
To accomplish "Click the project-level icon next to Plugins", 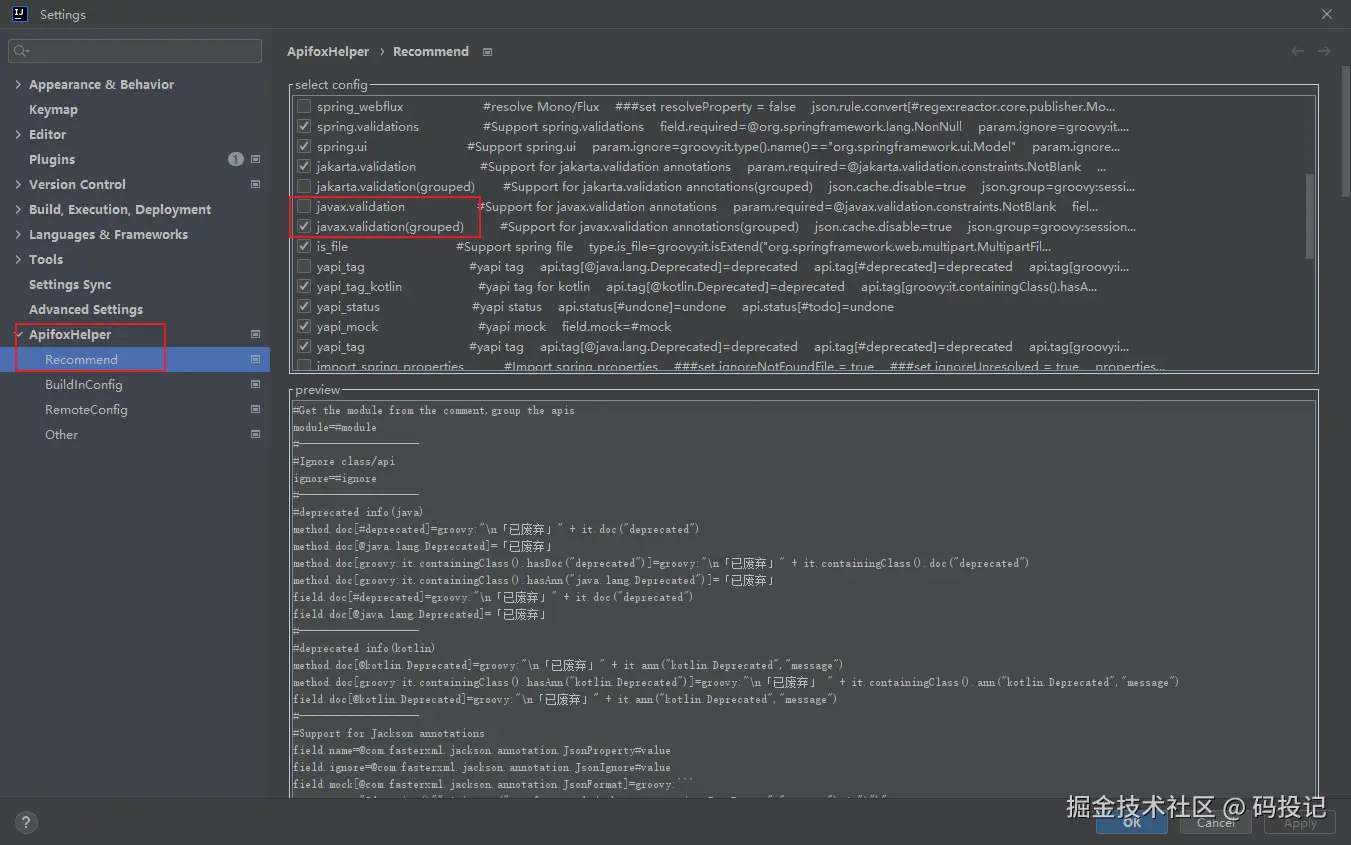I will [256, 159].
